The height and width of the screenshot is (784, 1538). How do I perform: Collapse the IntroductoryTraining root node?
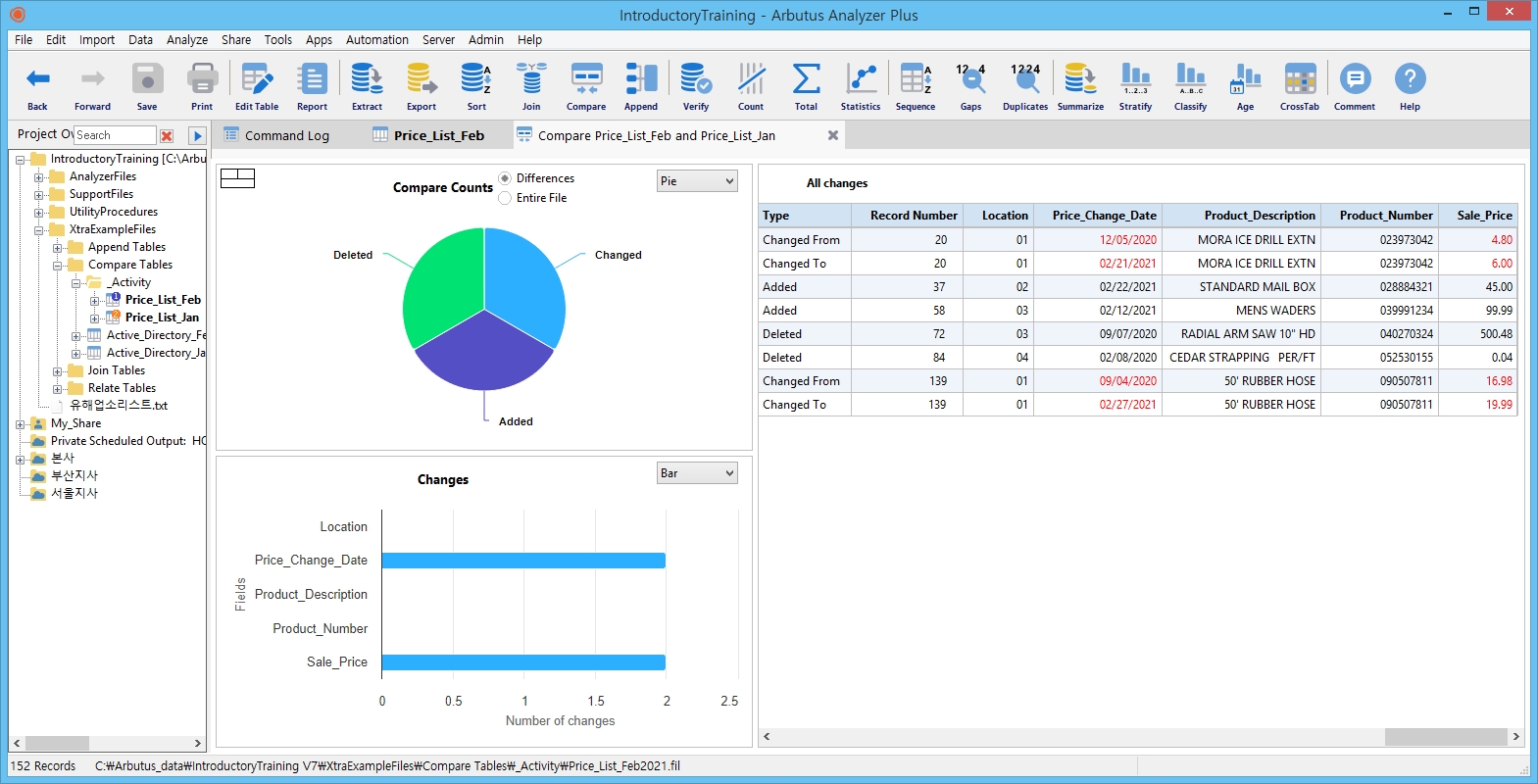[21, 159]
